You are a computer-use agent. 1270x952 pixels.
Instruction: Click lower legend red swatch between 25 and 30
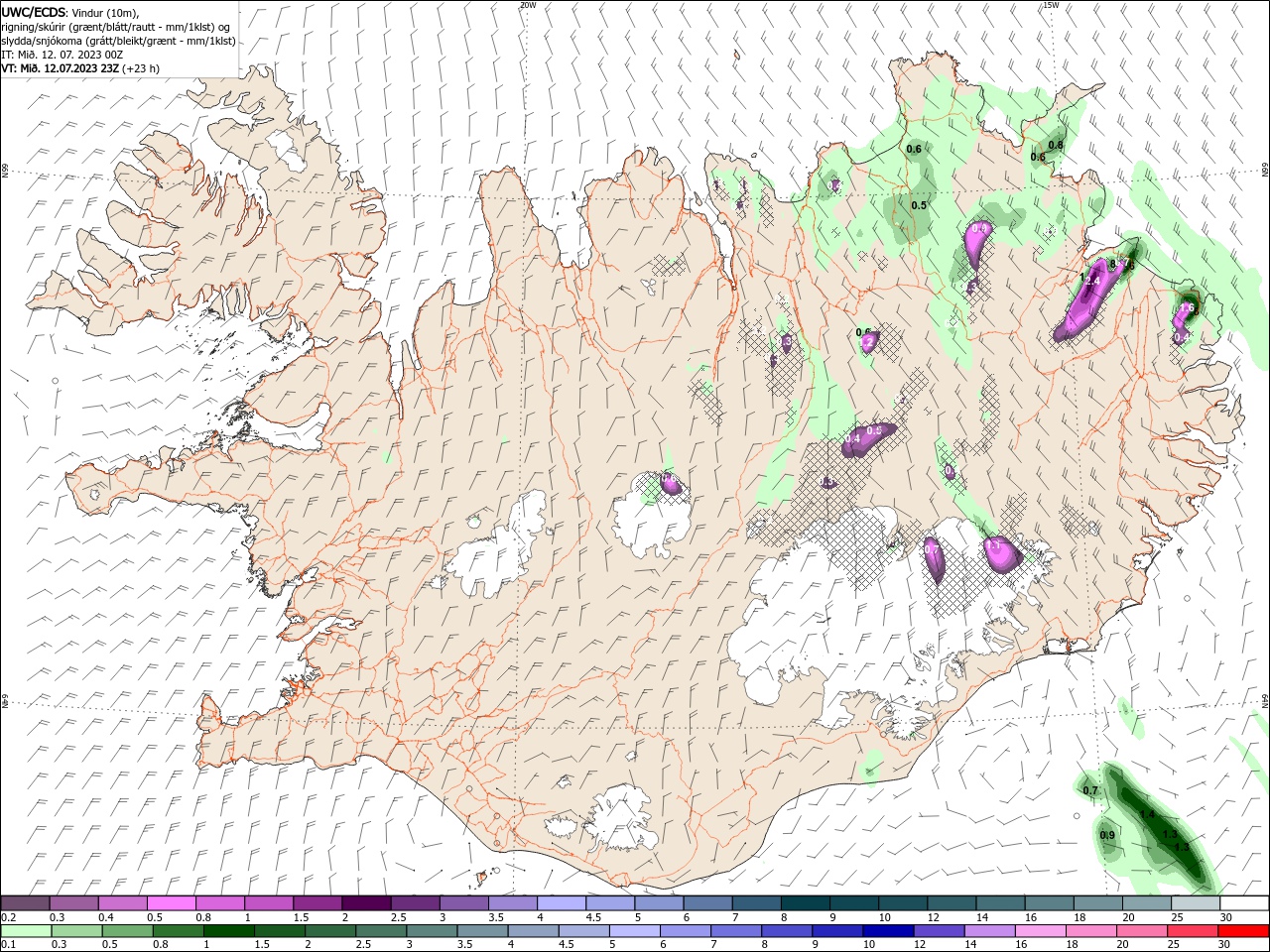click(1193, 931)
